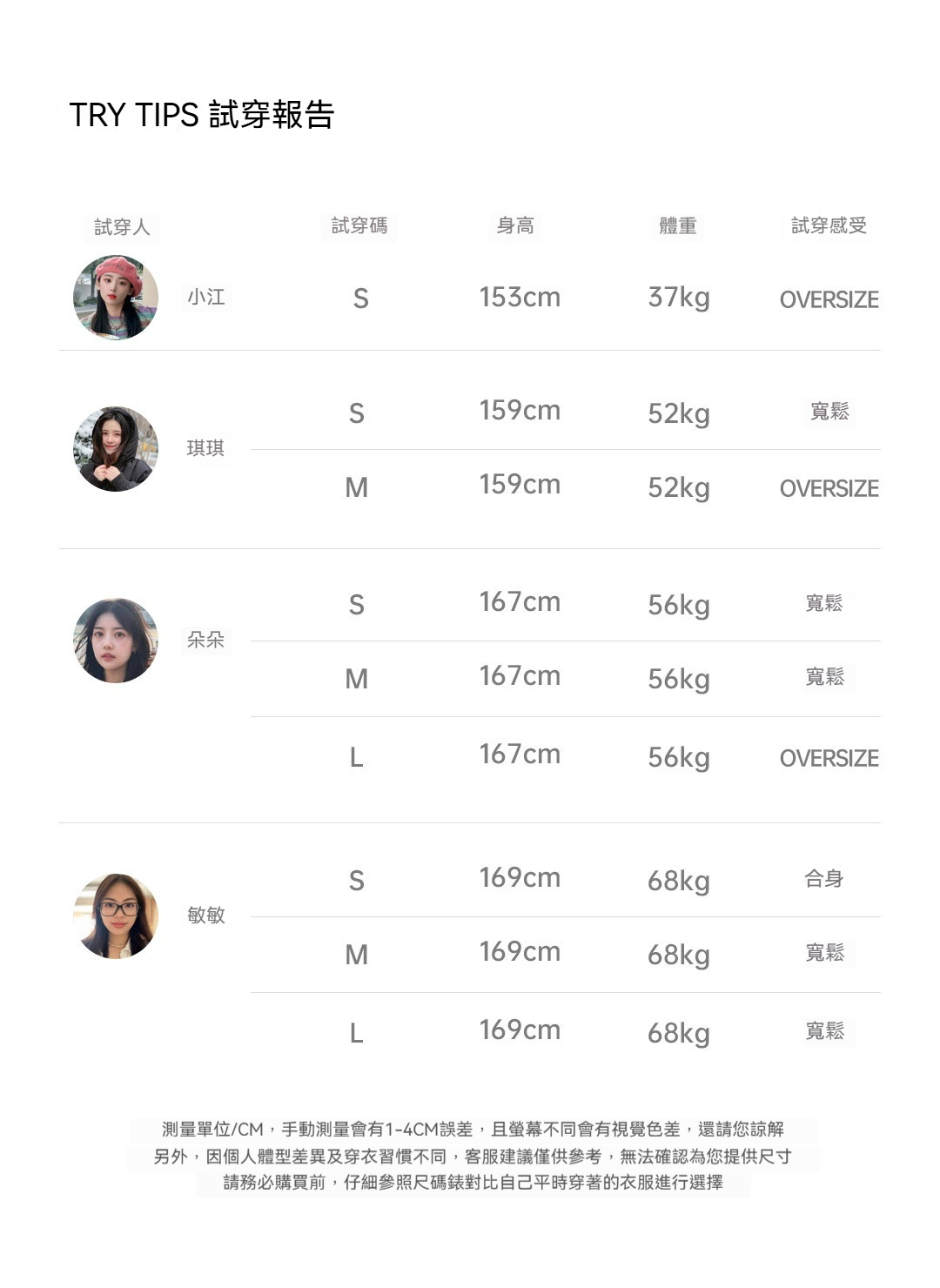Select the 體重 column header
The height and width of the screenshot is (1288, 940).
click(x=678, y=226)
